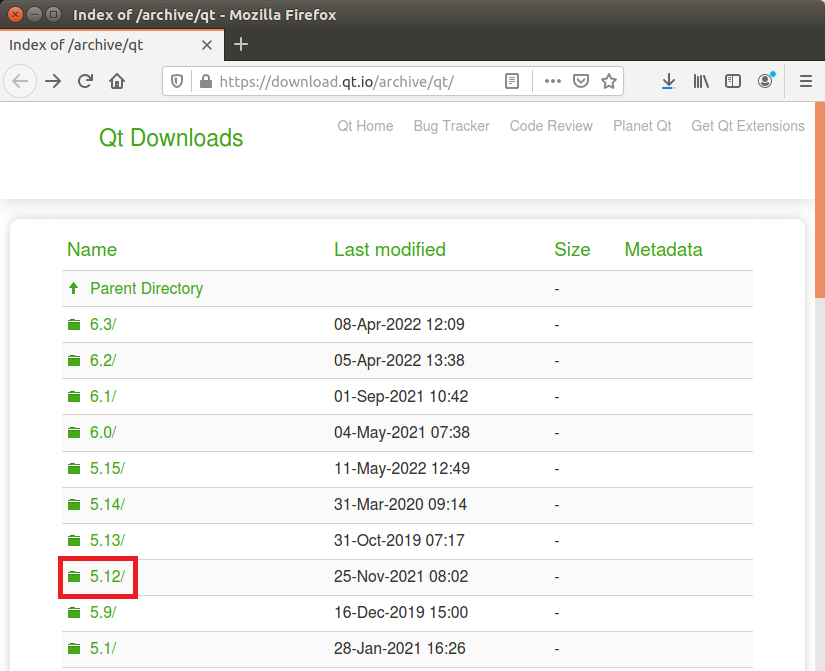The height and width of the screenshot is (671, 825).
Task: Open the 5.1/ folder link
Action: pos(103,648)
